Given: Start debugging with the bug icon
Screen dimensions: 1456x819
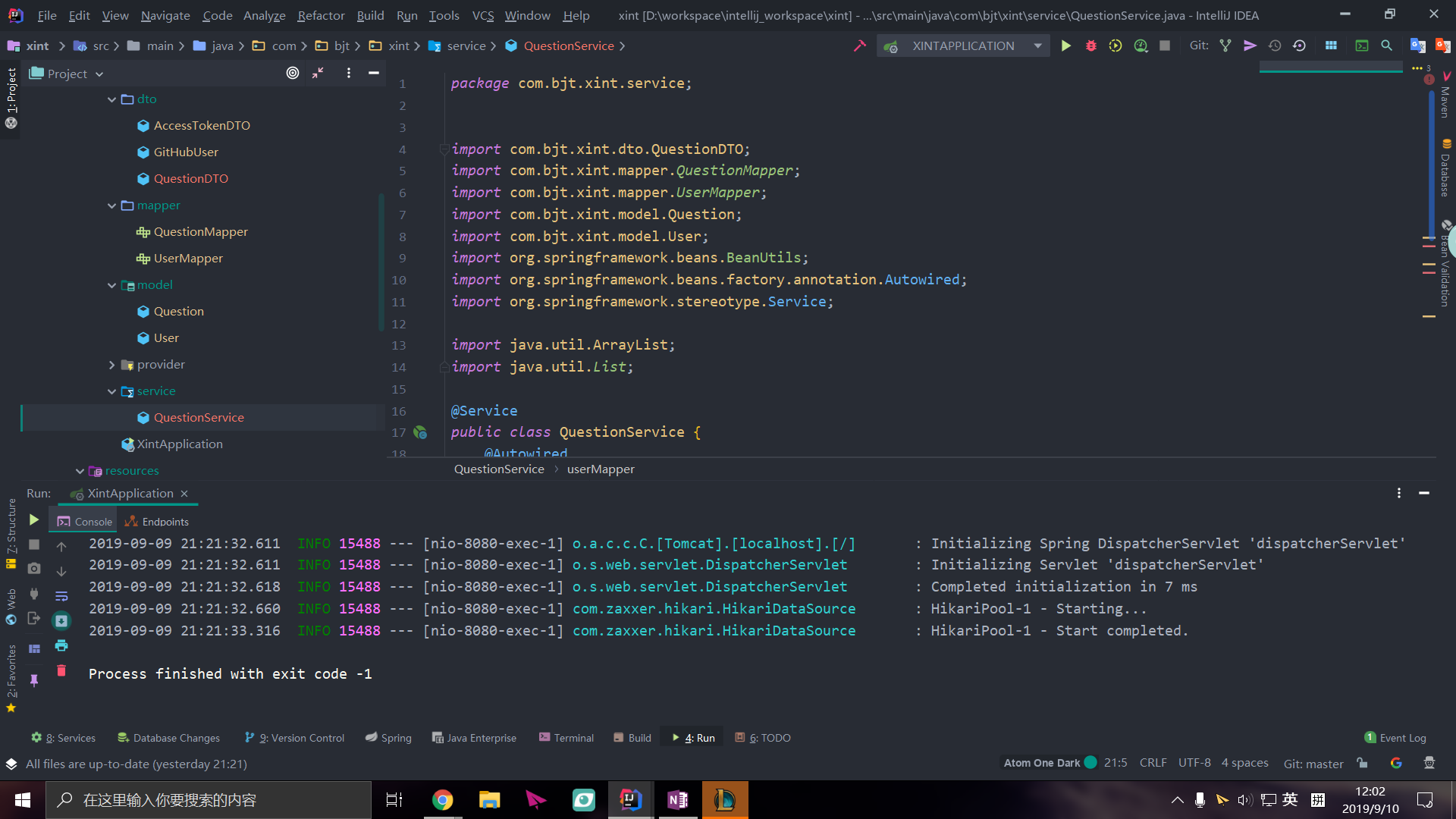Looking at the screenshot, I should click(x=1090, y=45).
